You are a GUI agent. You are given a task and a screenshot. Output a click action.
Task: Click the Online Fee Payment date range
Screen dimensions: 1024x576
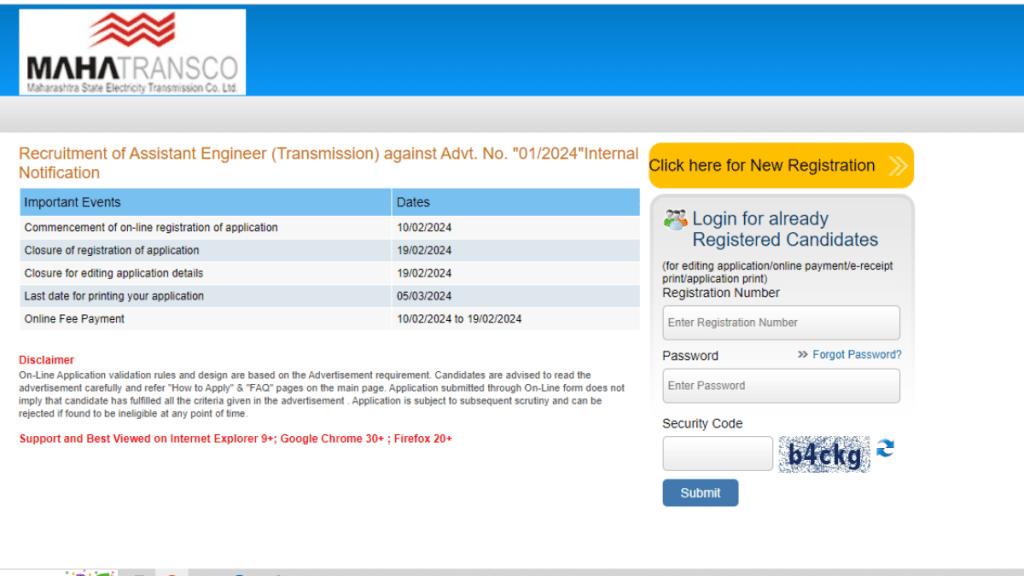tap(459, 319)
